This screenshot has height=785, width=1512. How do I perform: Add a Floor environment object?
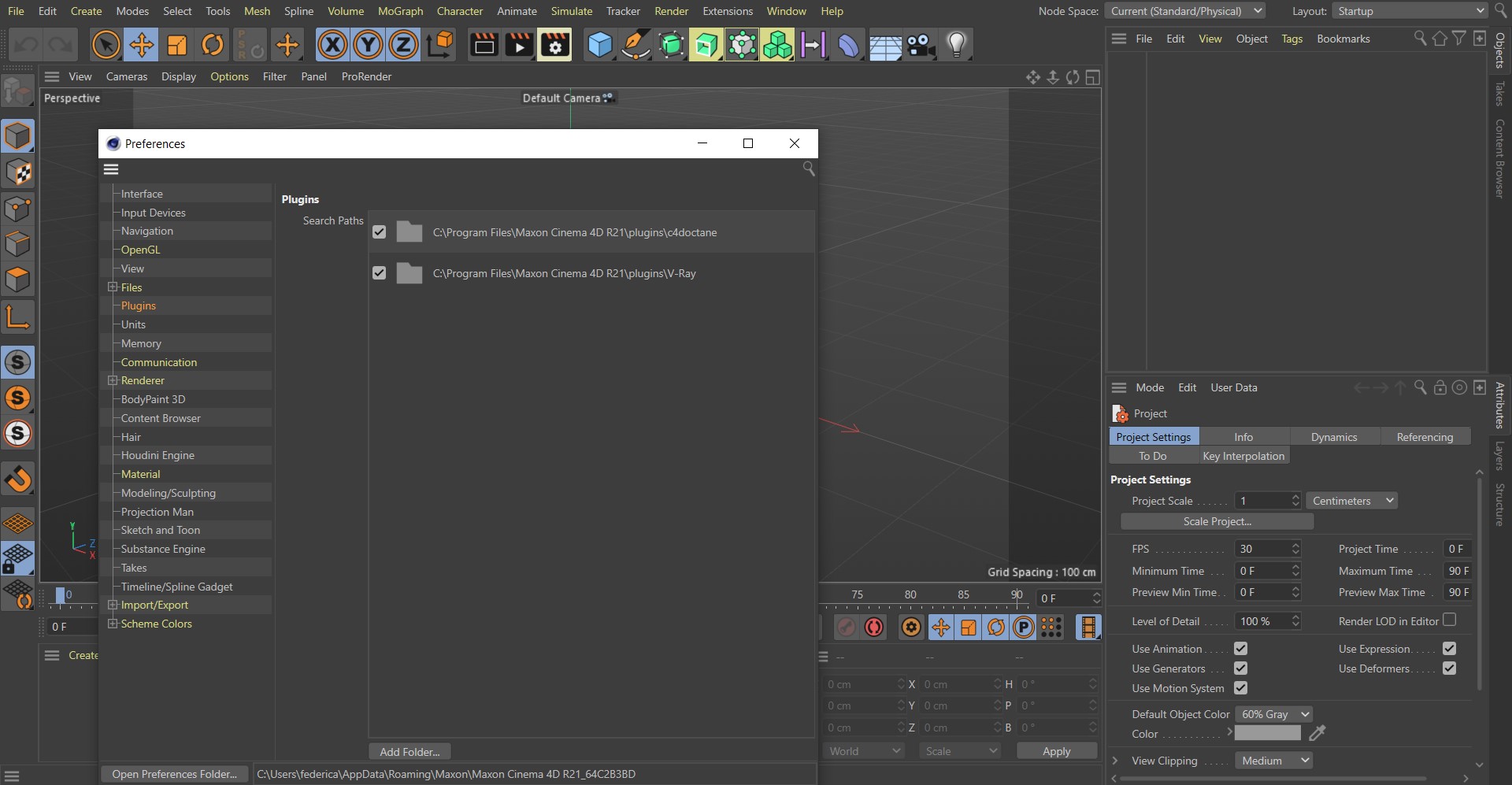(885, 45)
